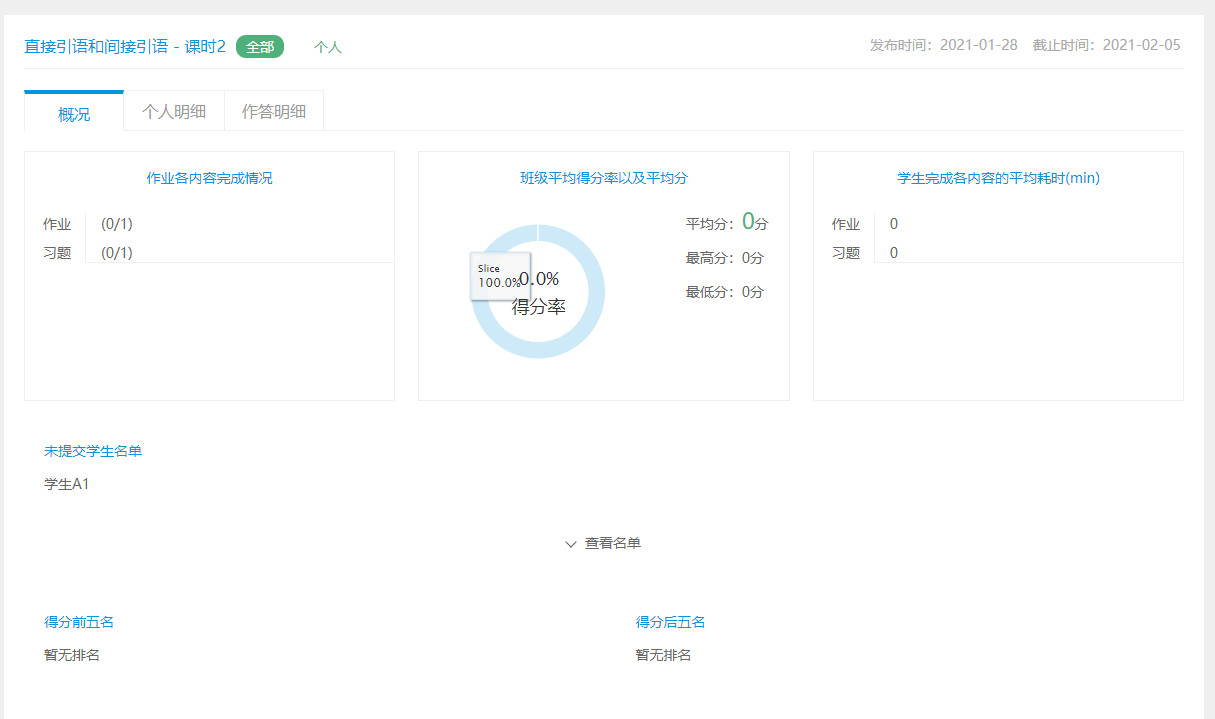Image resolution: width=1215 pixels, height=719 pixels.
Task: Switch to the 个人明细 tab
Action: [x=174, y=111]
